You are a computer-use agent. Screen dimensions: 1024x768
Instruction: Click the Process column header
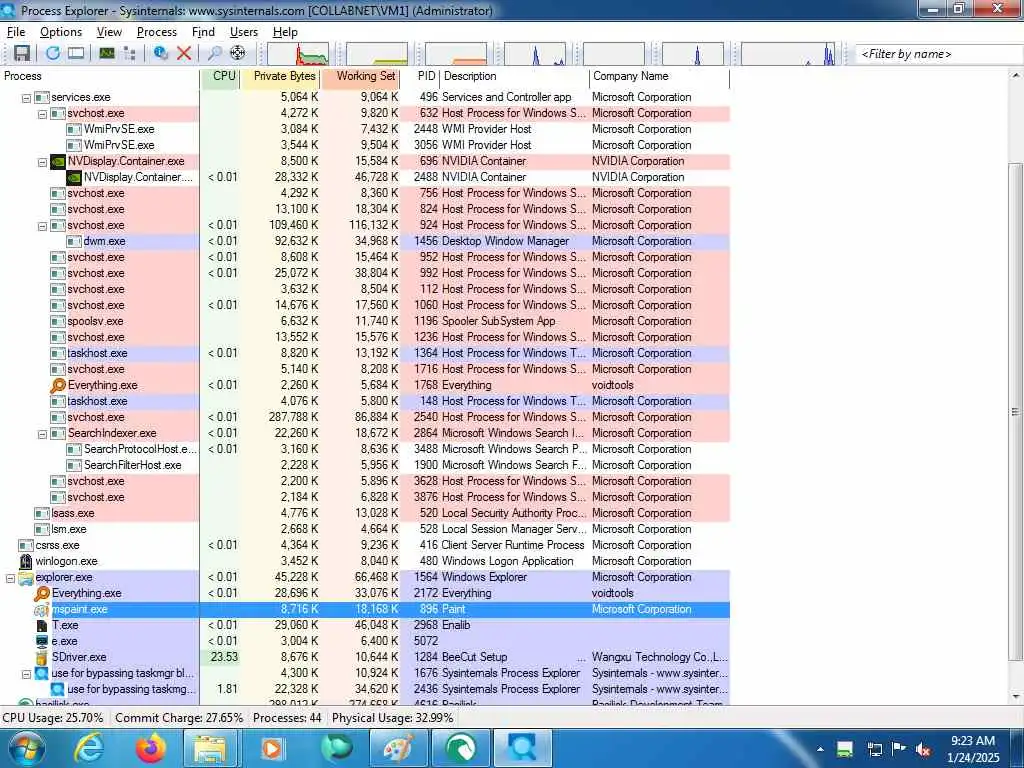(x=100, y=76)
